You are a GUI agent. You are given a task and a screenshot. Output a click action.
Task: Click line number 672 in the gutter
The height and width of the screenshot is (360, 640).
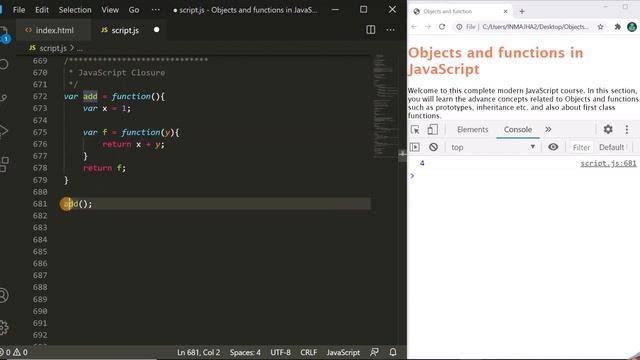click(40, 97)
